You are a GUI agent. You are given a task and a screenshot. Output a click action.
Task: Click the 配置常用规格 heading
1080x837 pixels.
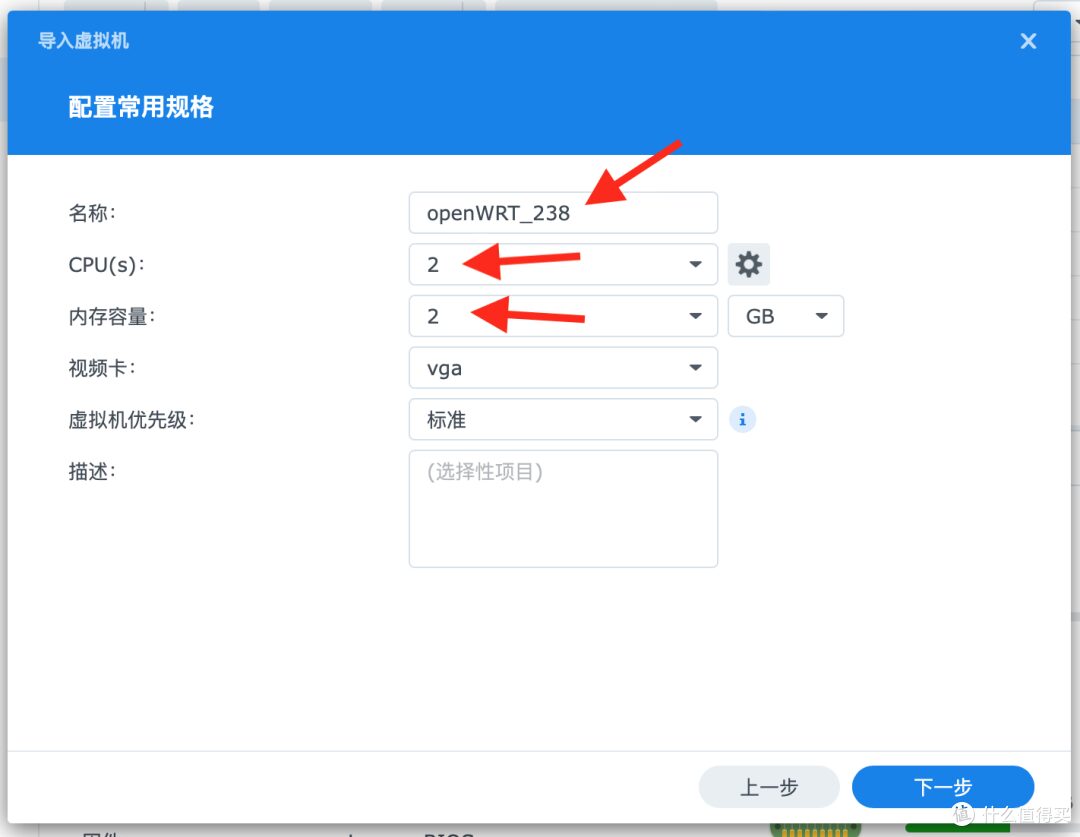pyautogui.click(x=141, y=107)
